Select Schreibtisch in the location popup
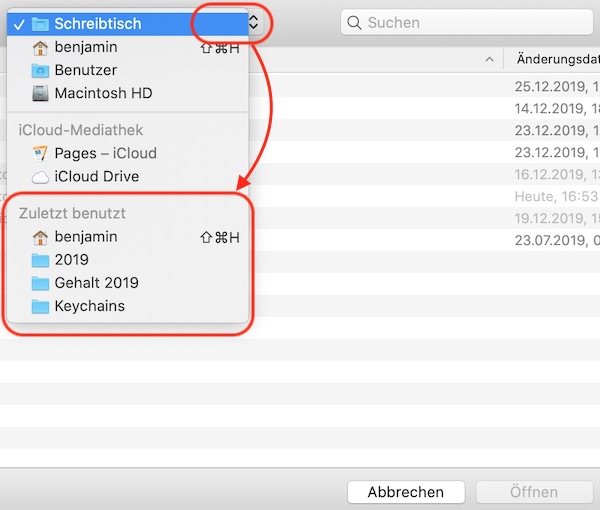The image size is (600, 510). click(128, 24)
